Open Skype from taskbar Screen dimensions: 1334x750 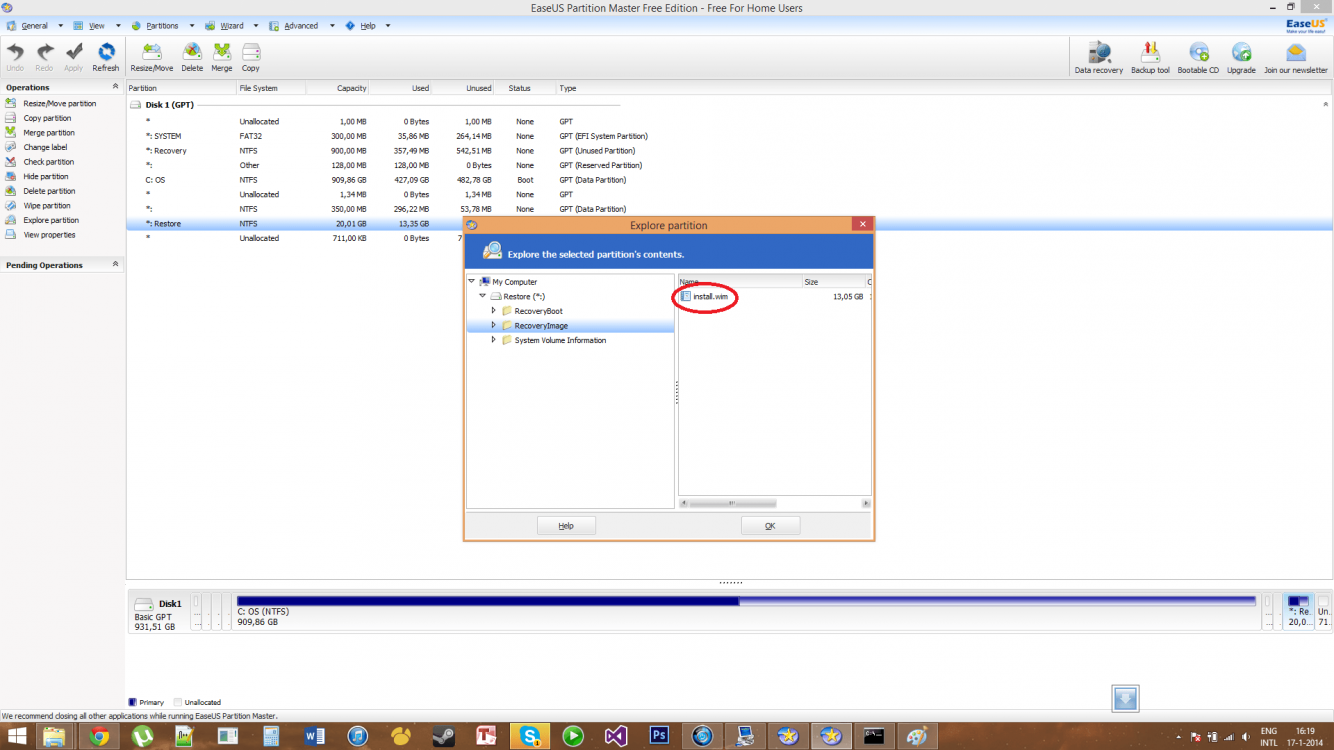coord(529,737)
